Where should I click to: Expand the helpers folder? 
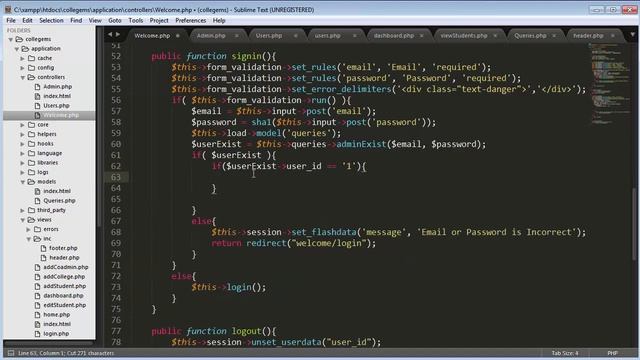pos(22,134)
